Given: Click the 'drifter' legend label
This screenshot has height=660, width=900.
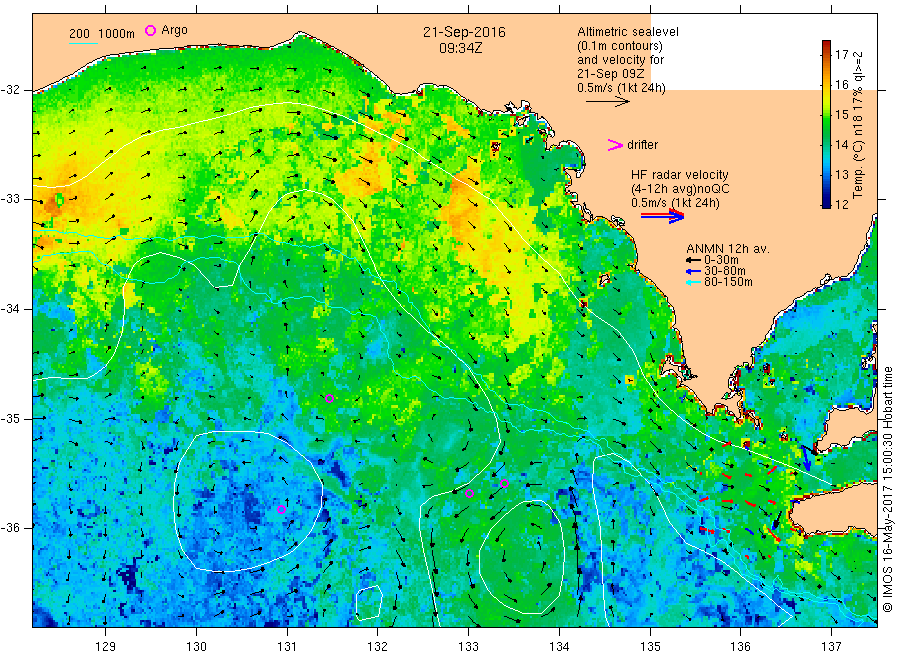Looking at the screenshot, I should tap(642, 145).
